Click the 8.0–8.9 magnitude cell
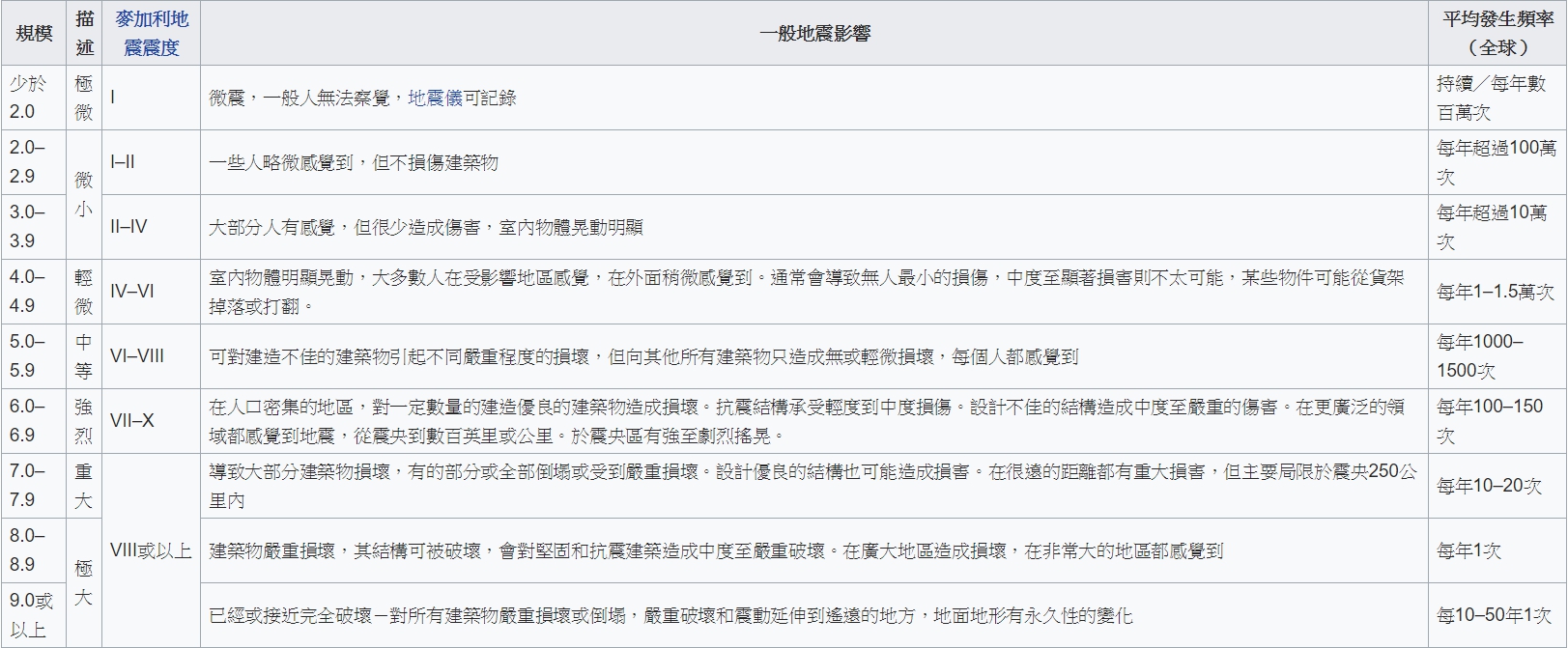The image size is (1568, 648). [34, 550]
